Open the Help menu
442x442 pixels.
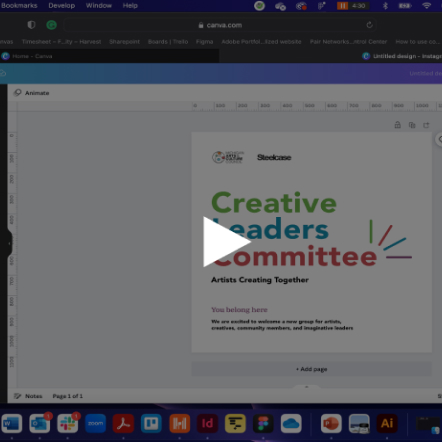pos(130,6)
